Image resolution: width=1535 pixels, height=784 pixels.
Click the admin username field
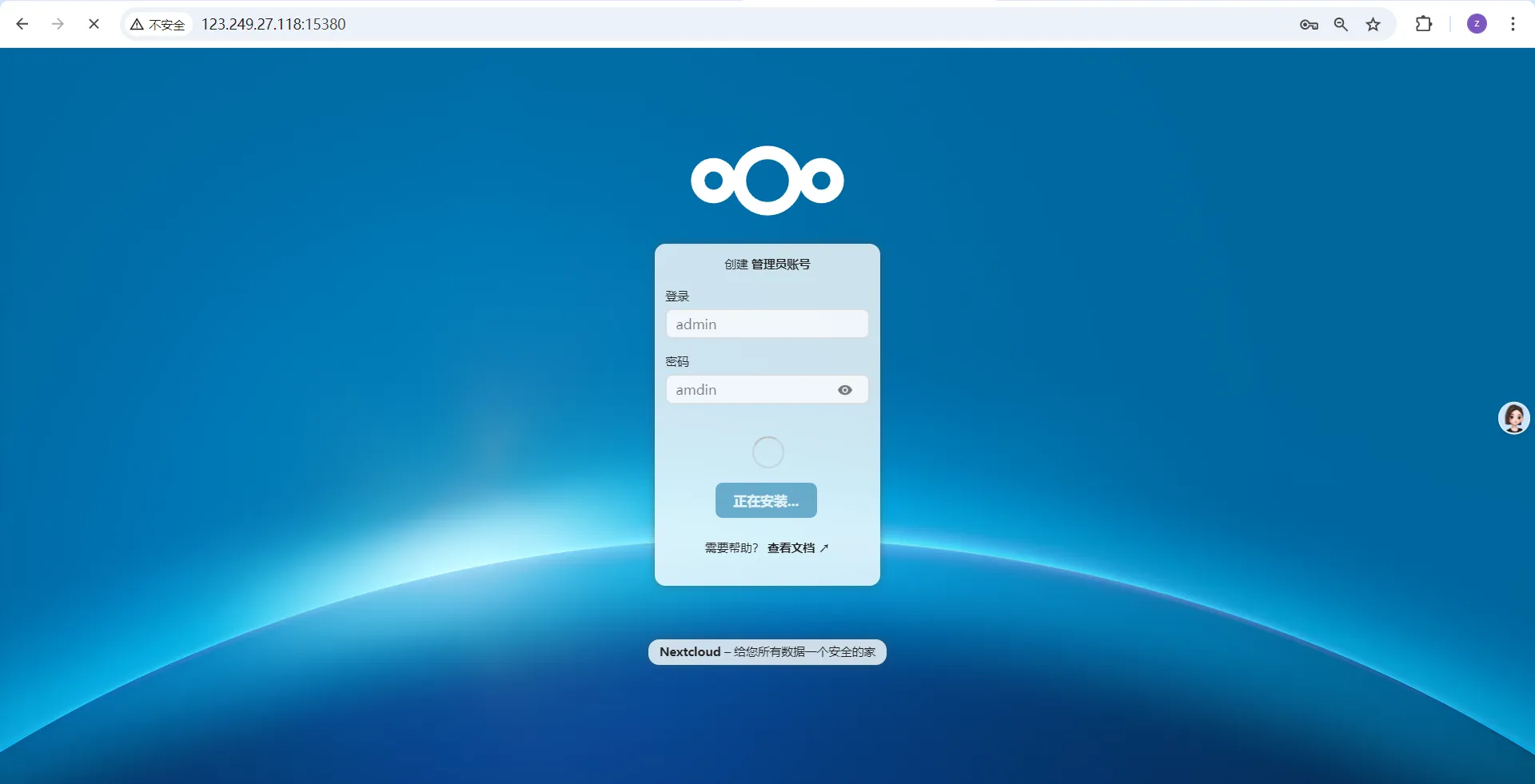tap(767, 324)
